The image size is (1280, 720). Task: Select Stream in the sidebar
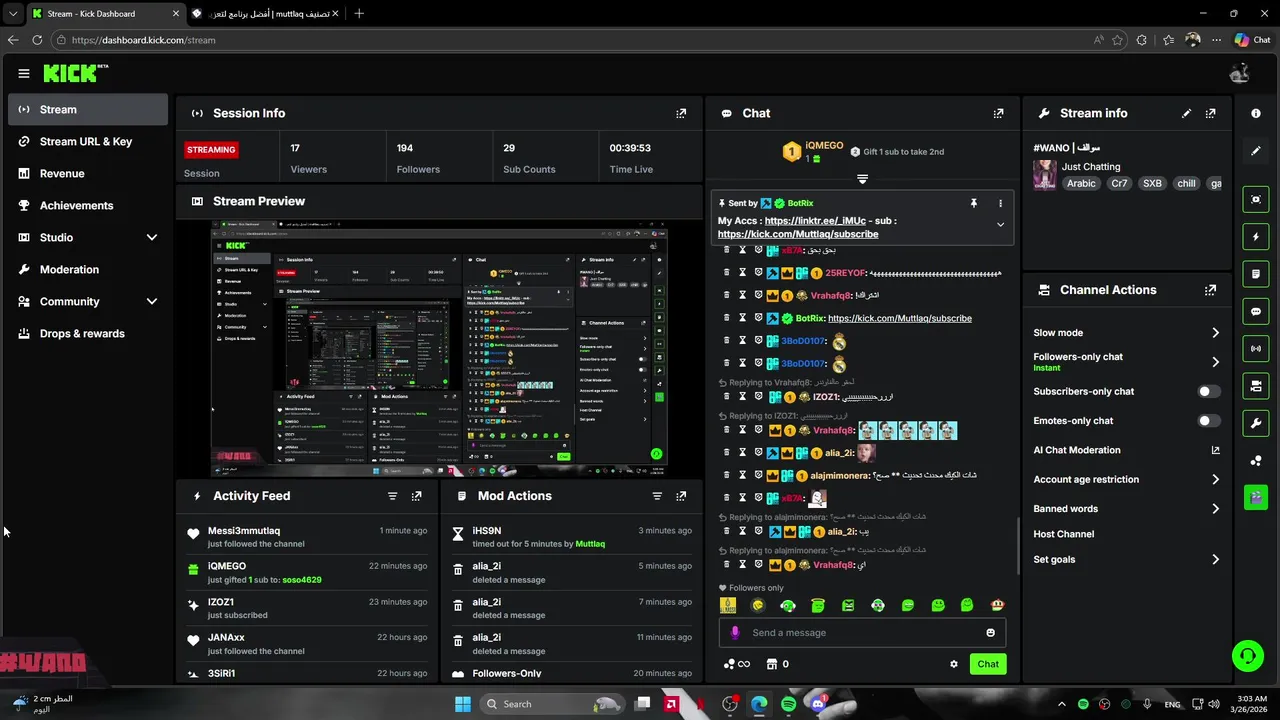click(88, 110)
